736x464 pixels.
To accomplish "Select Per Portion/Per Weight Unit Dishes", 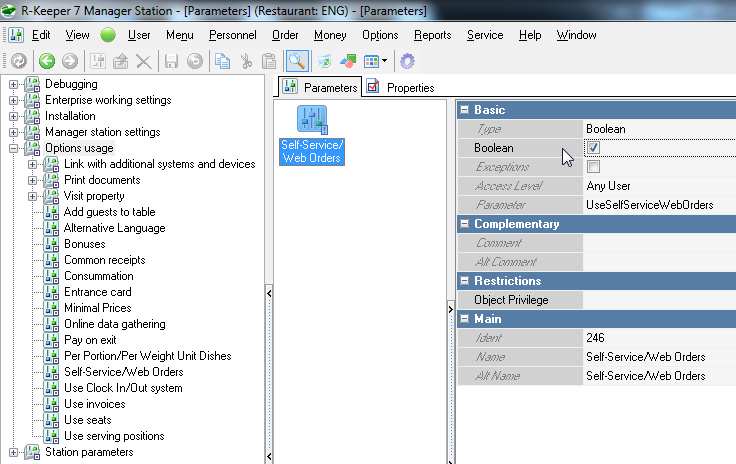I will (148, 356).
